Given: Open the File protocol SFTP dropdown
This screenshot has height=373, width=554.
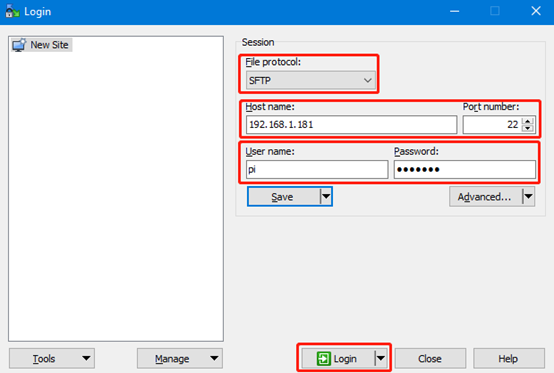Looking at the screenshot, I should point(311,80).
